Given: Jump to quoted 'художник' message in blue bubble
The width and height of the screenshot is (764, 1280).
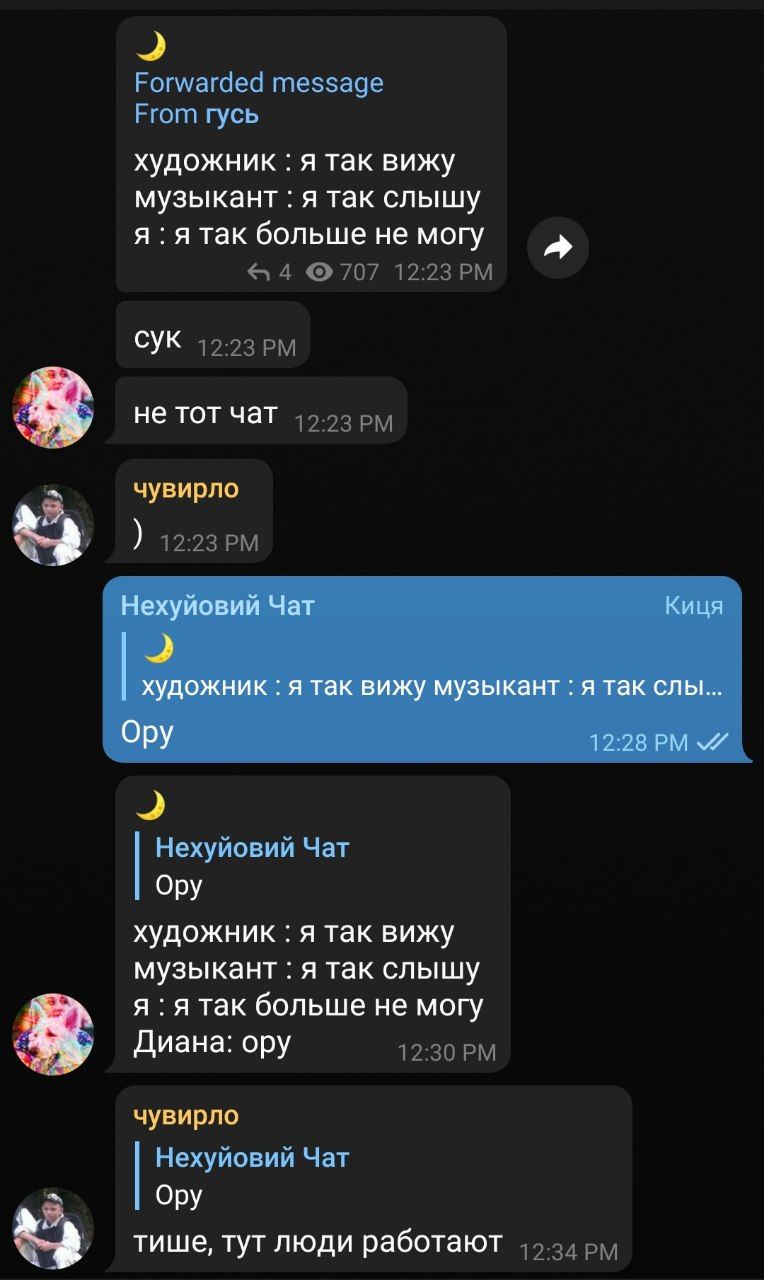Looking at the screenshot, I should (423, 666).
